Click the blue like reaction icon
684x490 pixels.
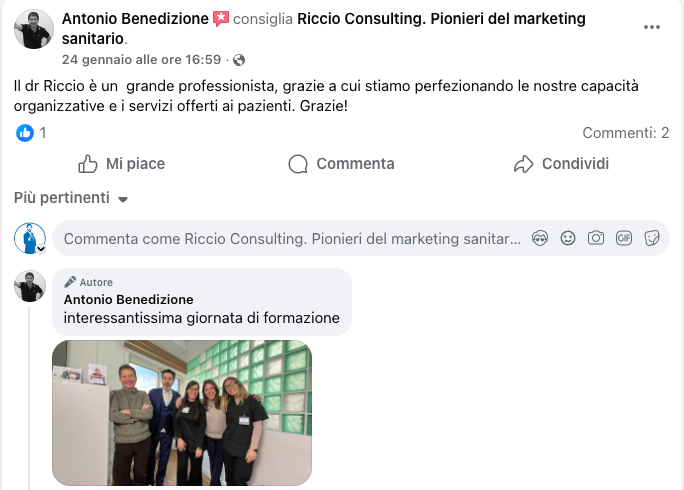(x=25, y=132)
